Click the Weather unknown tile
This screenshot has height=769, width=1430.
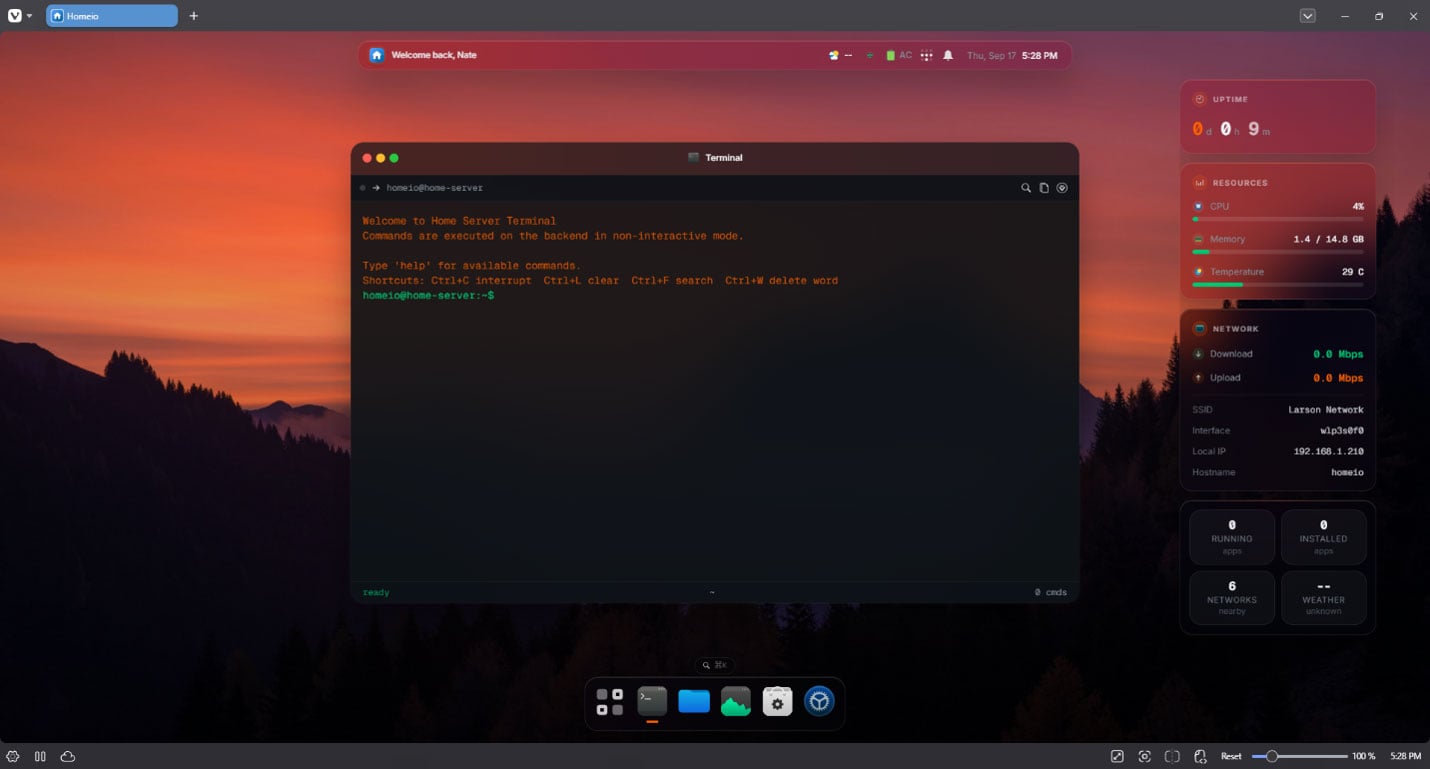[x=1323, y=598]
